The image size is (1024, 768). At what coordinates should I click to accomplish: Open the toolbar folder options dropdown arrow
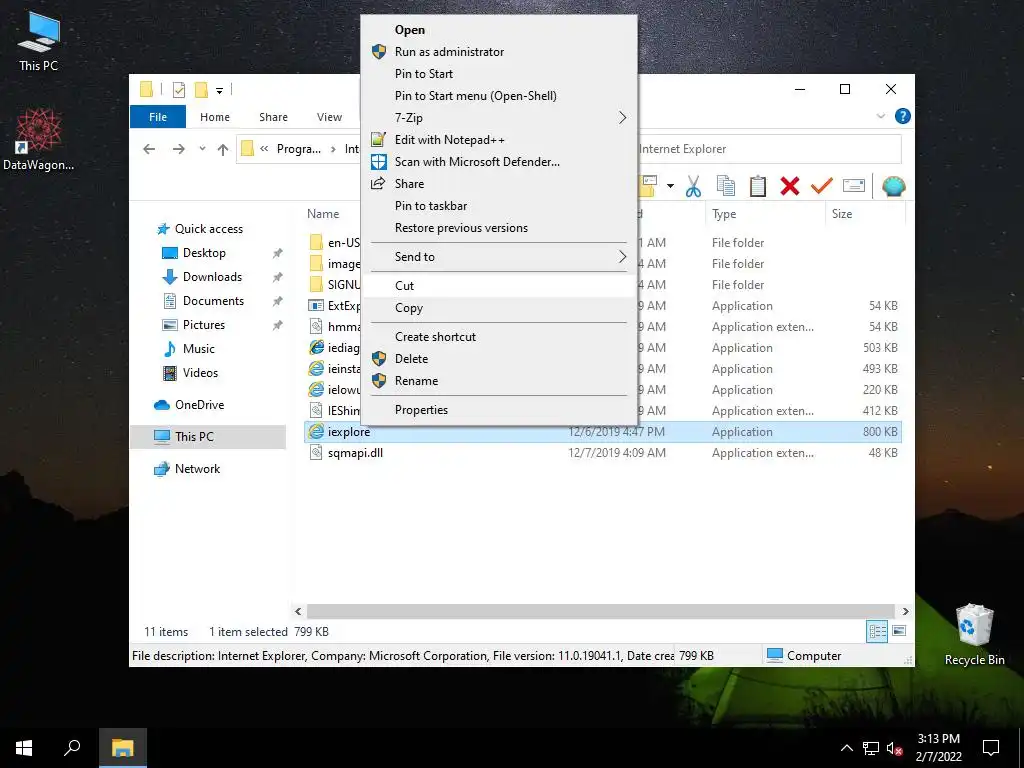(x=670, y=186)
